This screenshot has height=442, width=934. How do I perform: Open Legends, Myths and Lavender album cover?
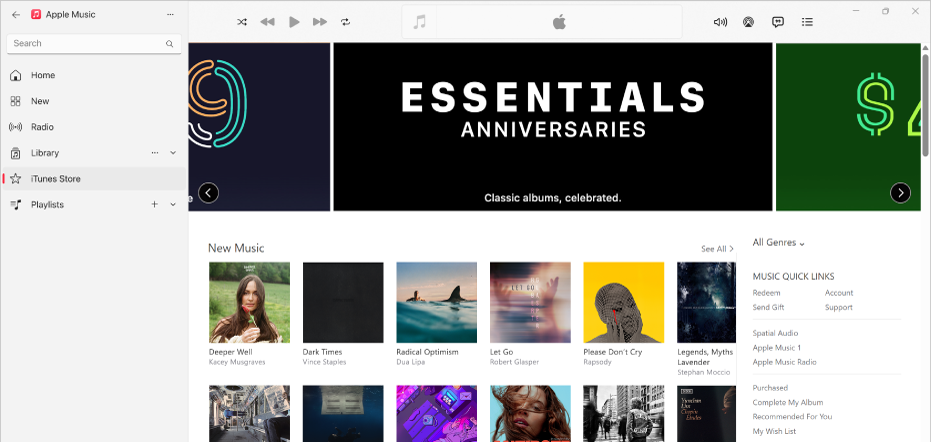click(x=706, y=303)
